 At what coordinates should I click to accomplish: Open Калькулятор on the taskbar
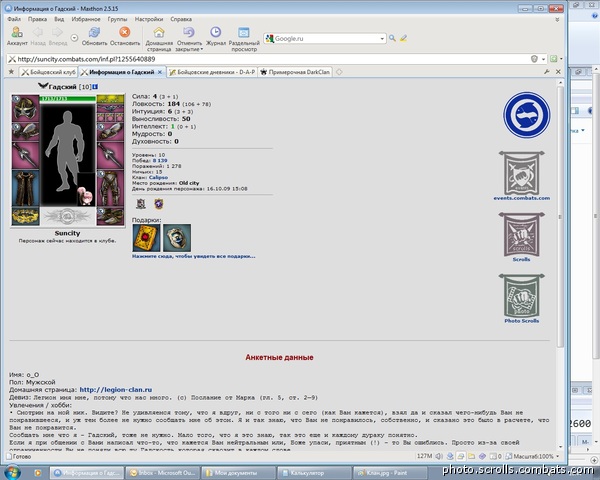[314, 473]
